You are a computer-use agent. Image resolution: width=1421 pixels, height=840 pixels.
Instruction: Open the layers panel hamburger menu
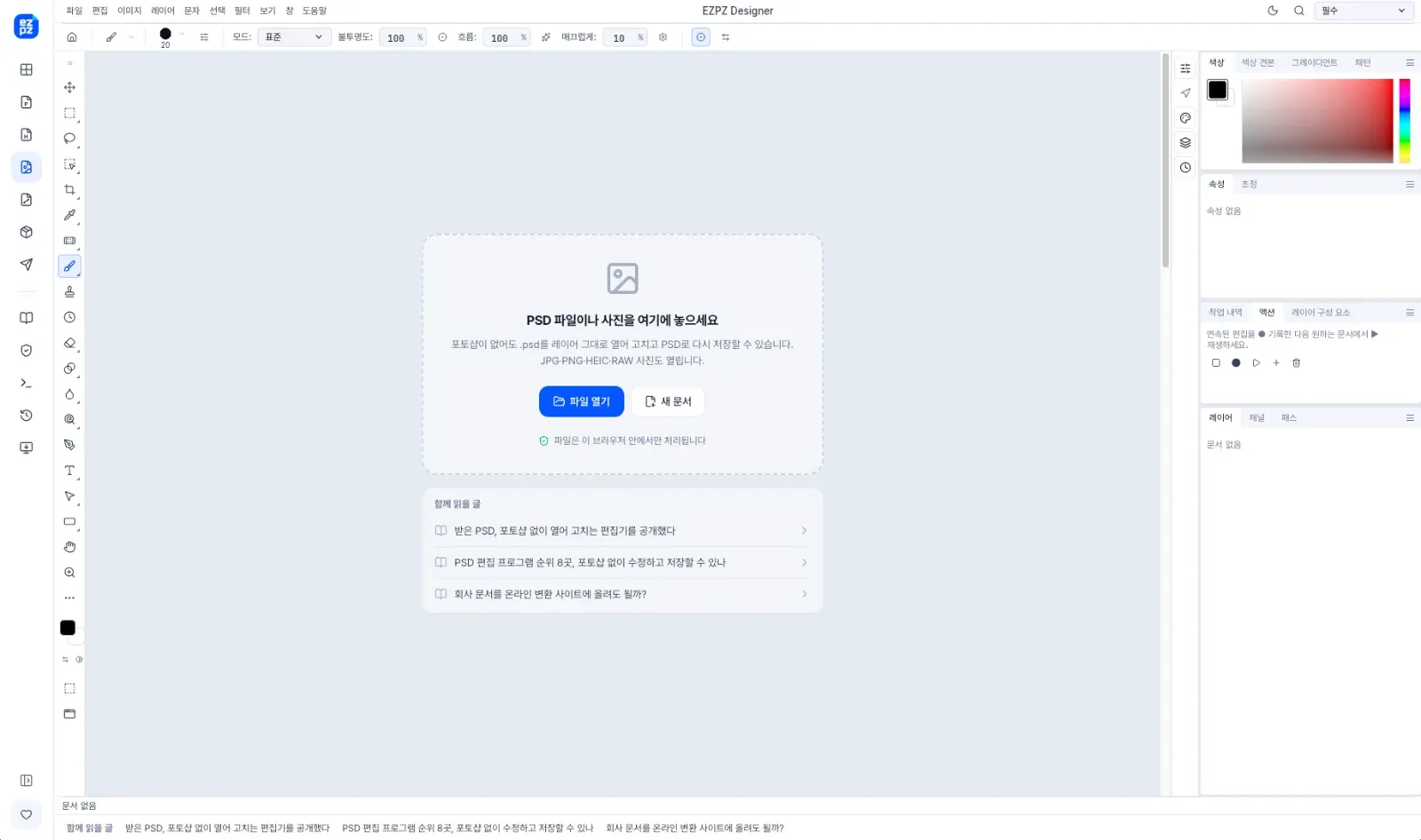coord(1409,417)
